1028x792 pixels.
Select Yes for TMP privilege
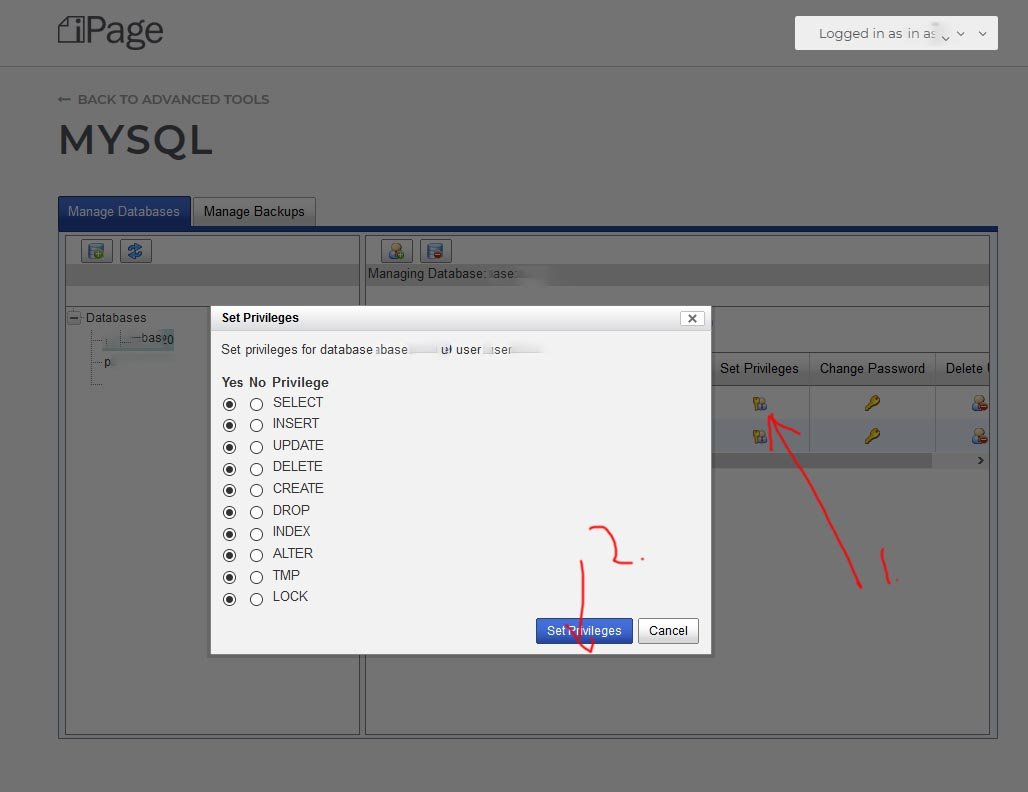pos(229,577)
